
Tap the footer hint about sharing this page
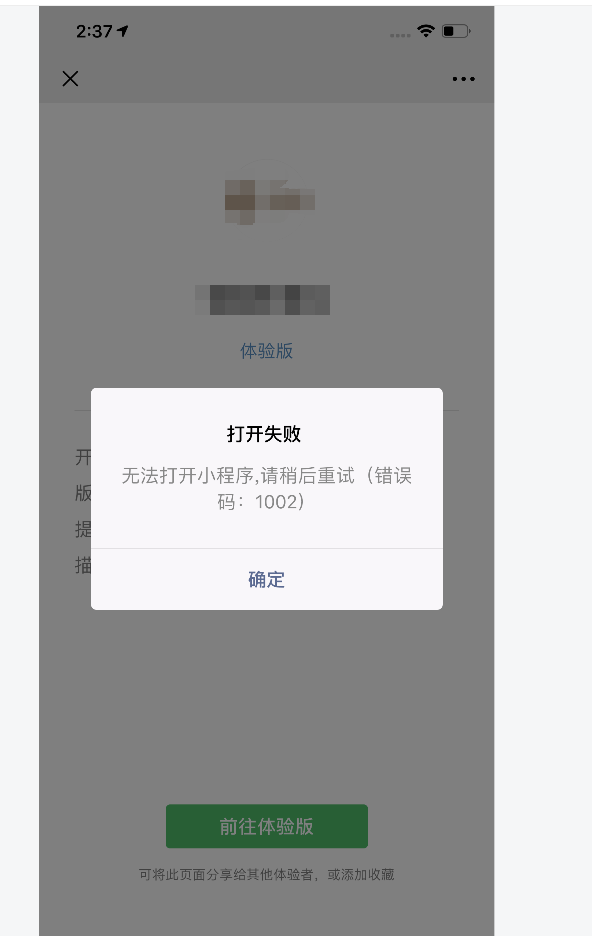tap(267, 875)
